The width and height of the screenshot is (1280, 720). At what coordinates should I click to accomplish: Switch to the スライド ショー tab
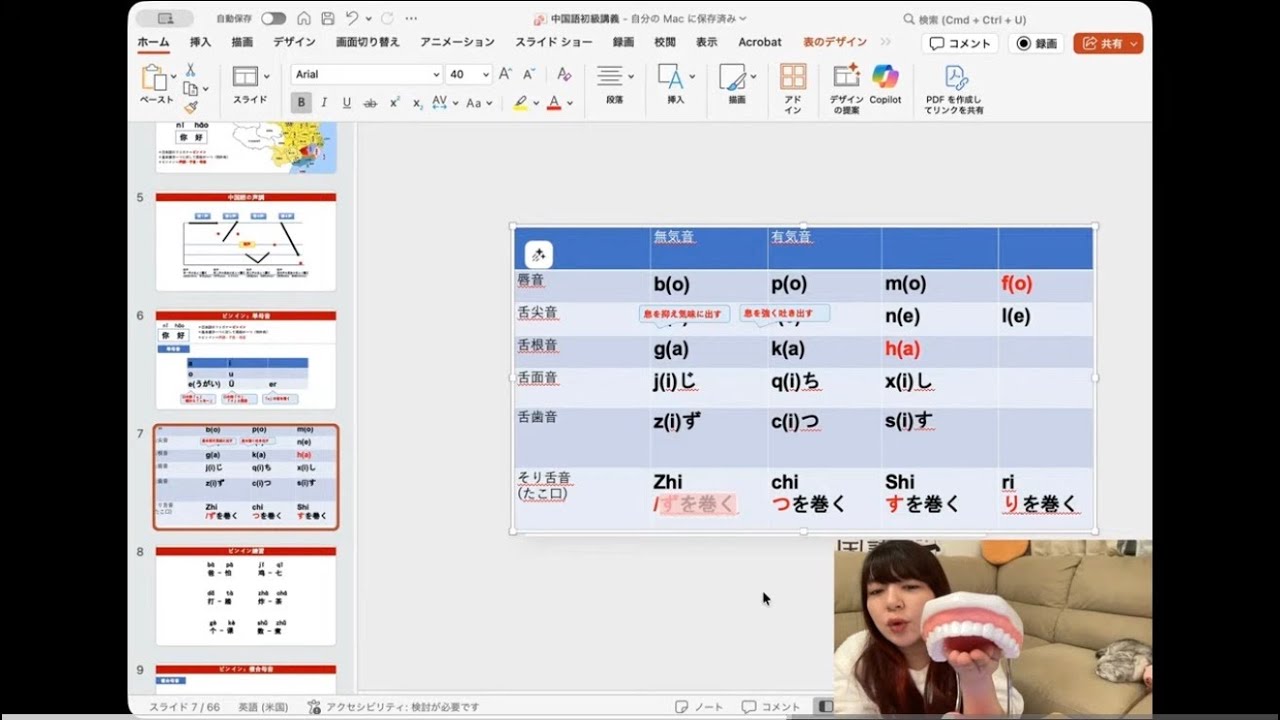point(554,42)
